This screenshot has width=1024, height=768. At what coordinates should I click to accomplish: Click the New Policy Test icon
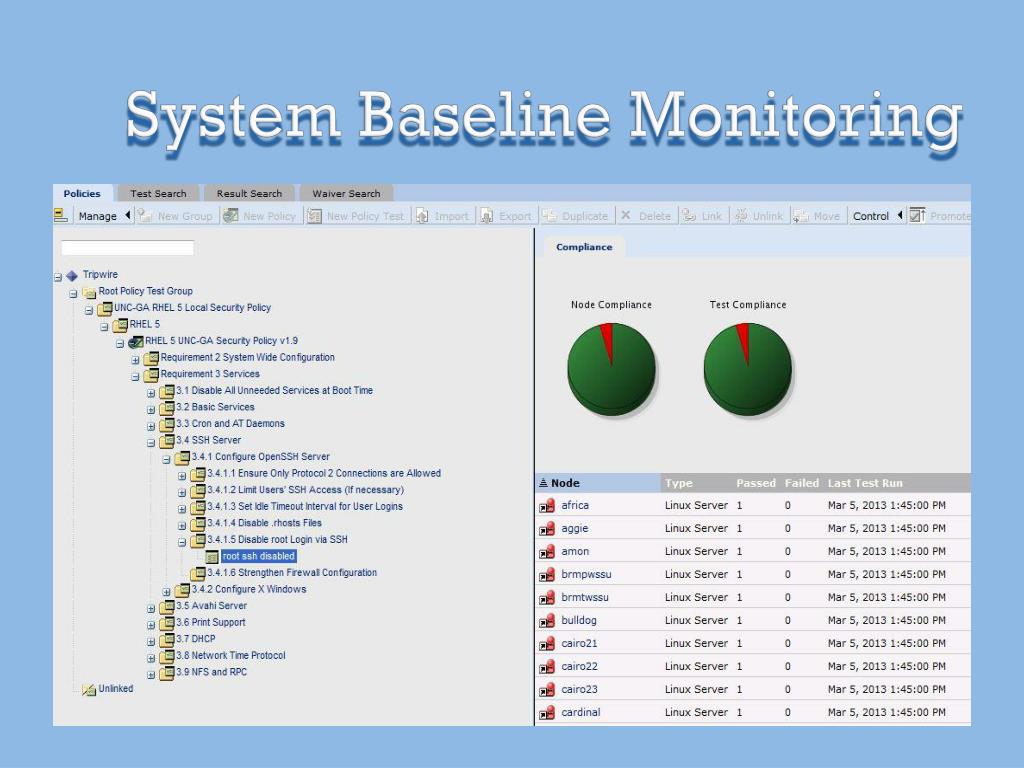pos(314,216)
